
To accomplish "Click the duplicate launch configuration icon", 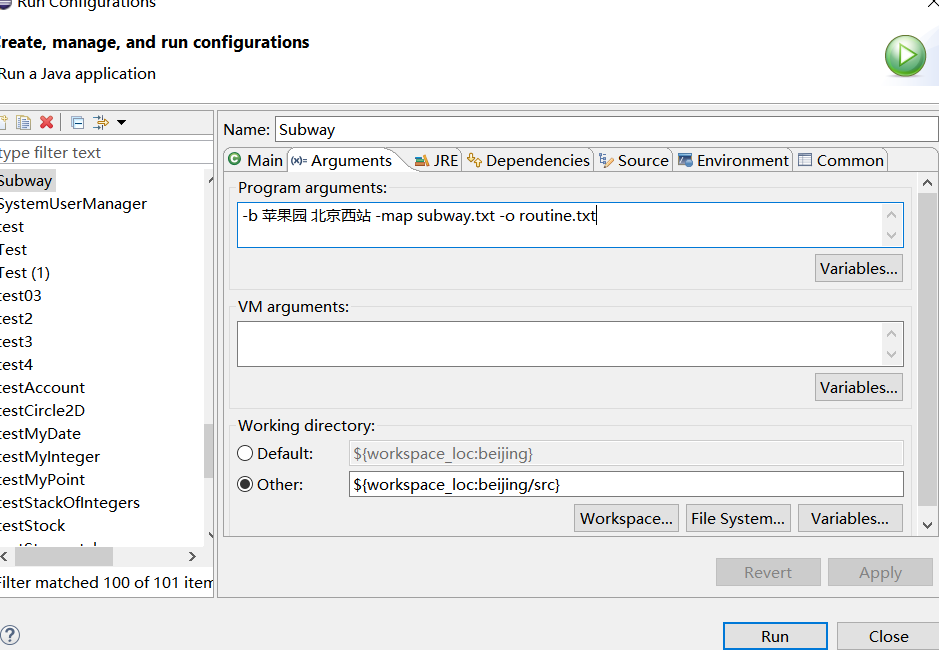I will point(24,122).
